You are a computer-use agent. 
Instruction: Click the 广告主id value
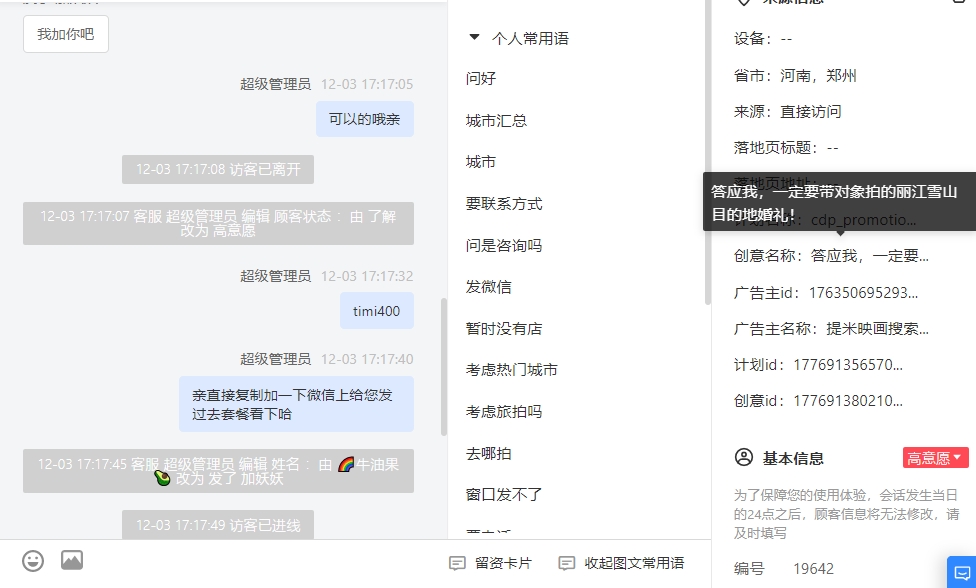[x=863, y=292]
